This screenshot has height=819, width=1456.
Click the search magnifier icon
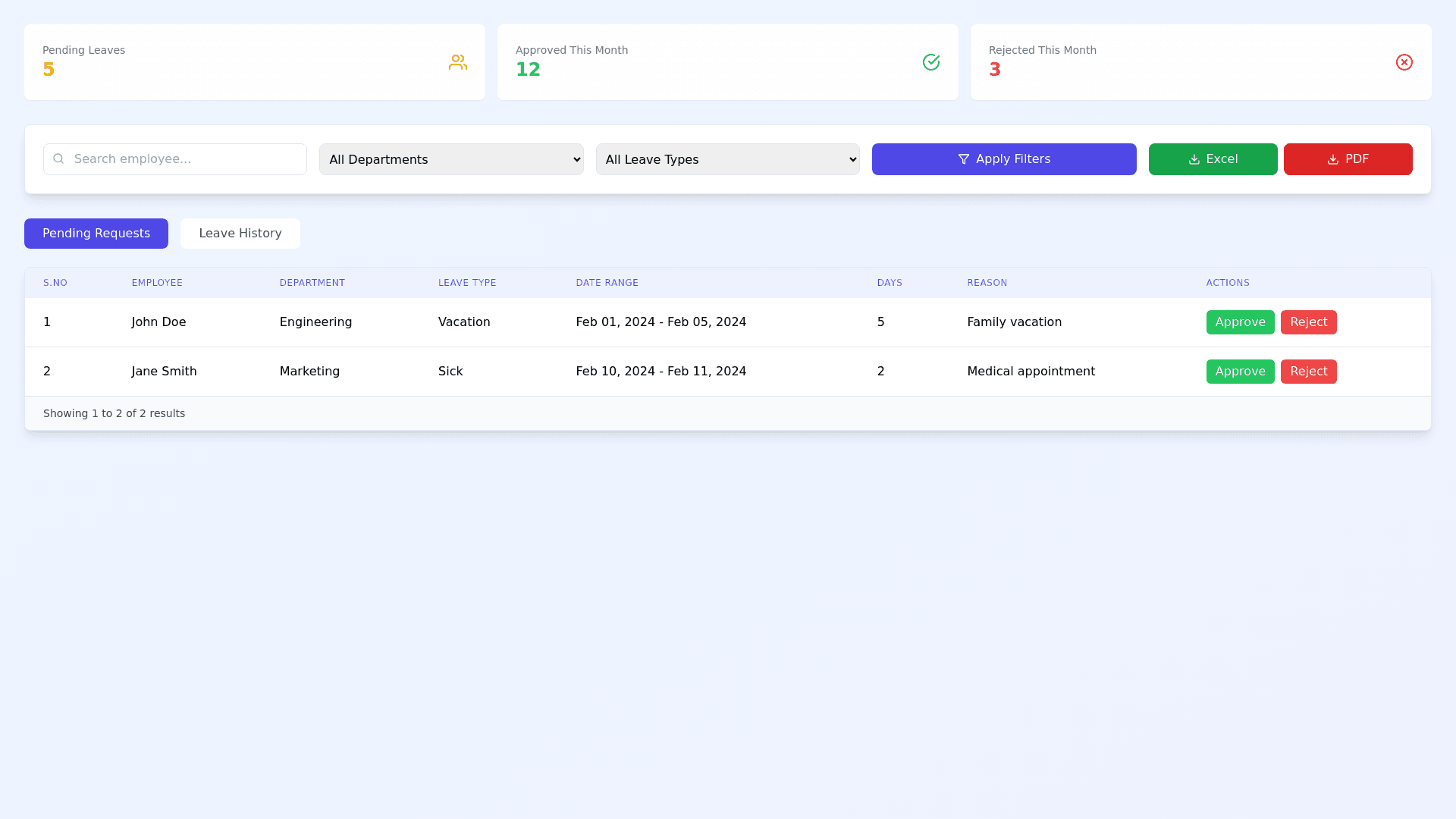(x=58, y=159)
